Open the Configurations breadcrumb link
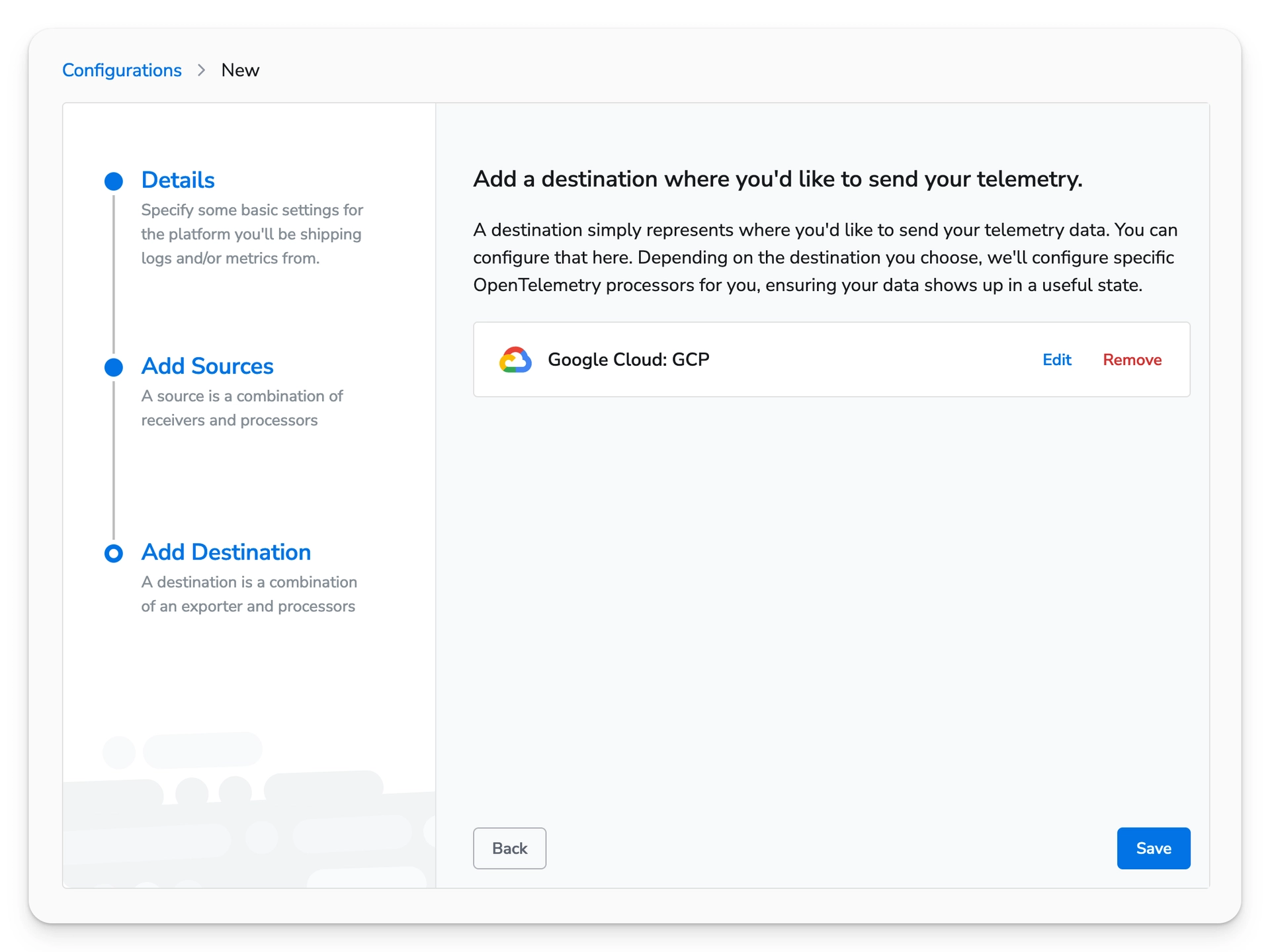1270x952 pixels. 122,70
